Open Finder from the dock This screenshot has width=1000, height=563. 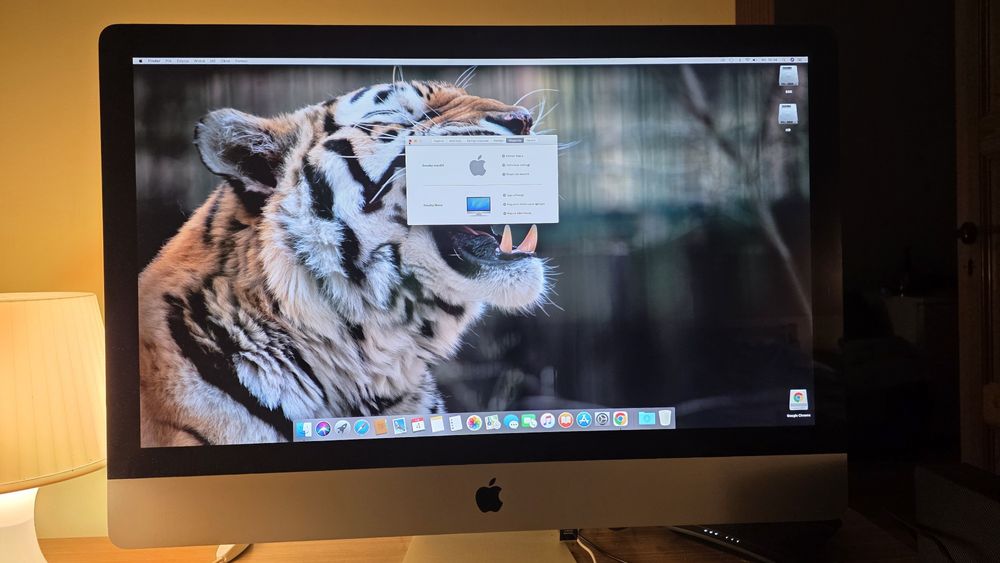(x=303, y=429)
